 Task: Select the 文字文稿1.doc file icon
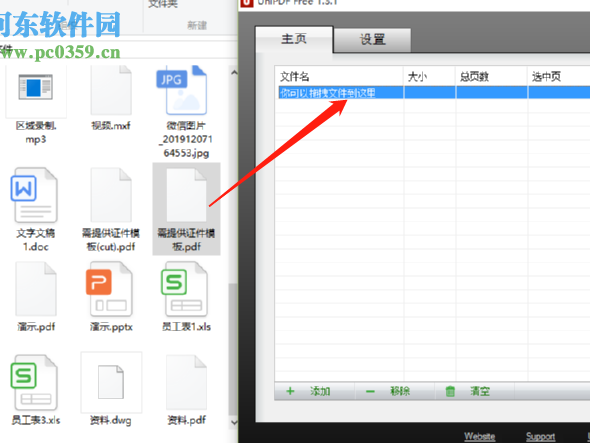[x=35, y=195]
